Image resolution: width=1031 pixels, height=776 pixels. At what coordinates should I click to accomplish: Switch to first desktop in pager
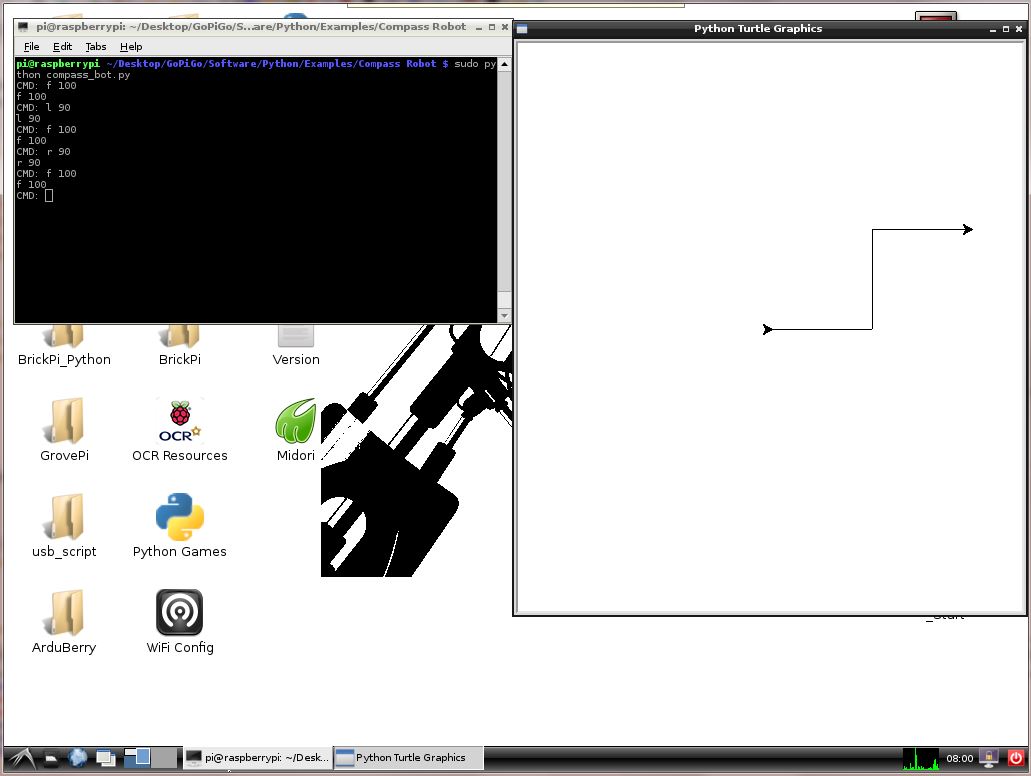point(137,758)
